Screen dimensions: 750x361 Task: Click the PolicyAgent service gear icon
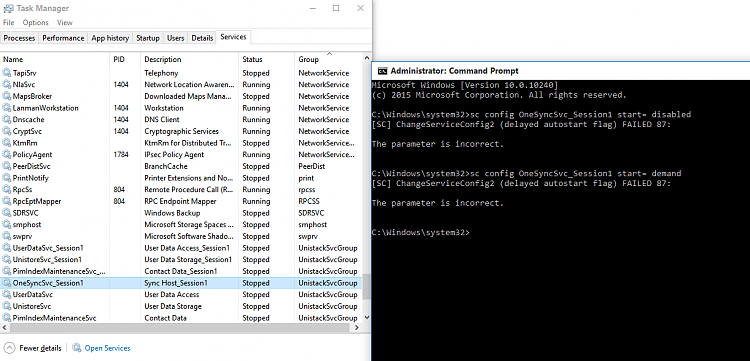pyautogui.click(x=6, y=154)
